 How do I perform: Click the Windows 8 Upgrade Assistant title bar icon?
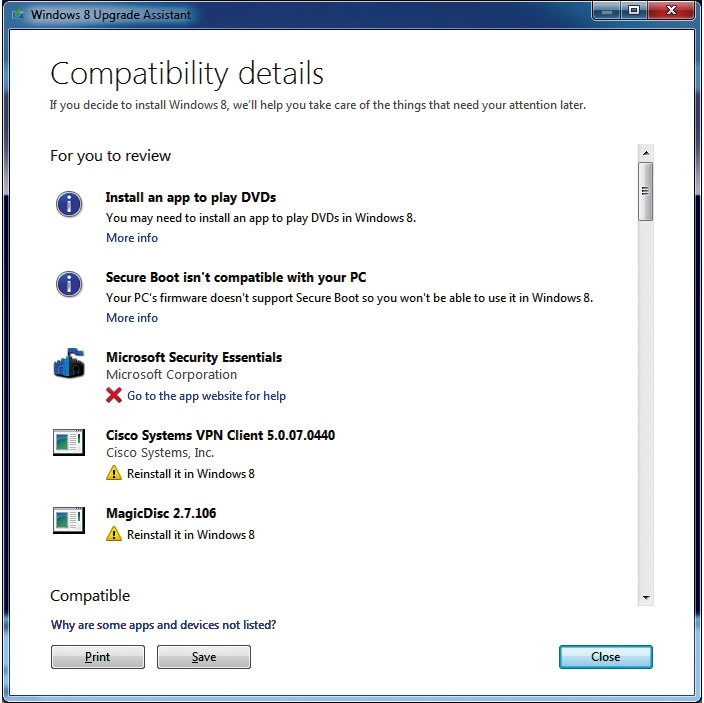pos(18,14)
